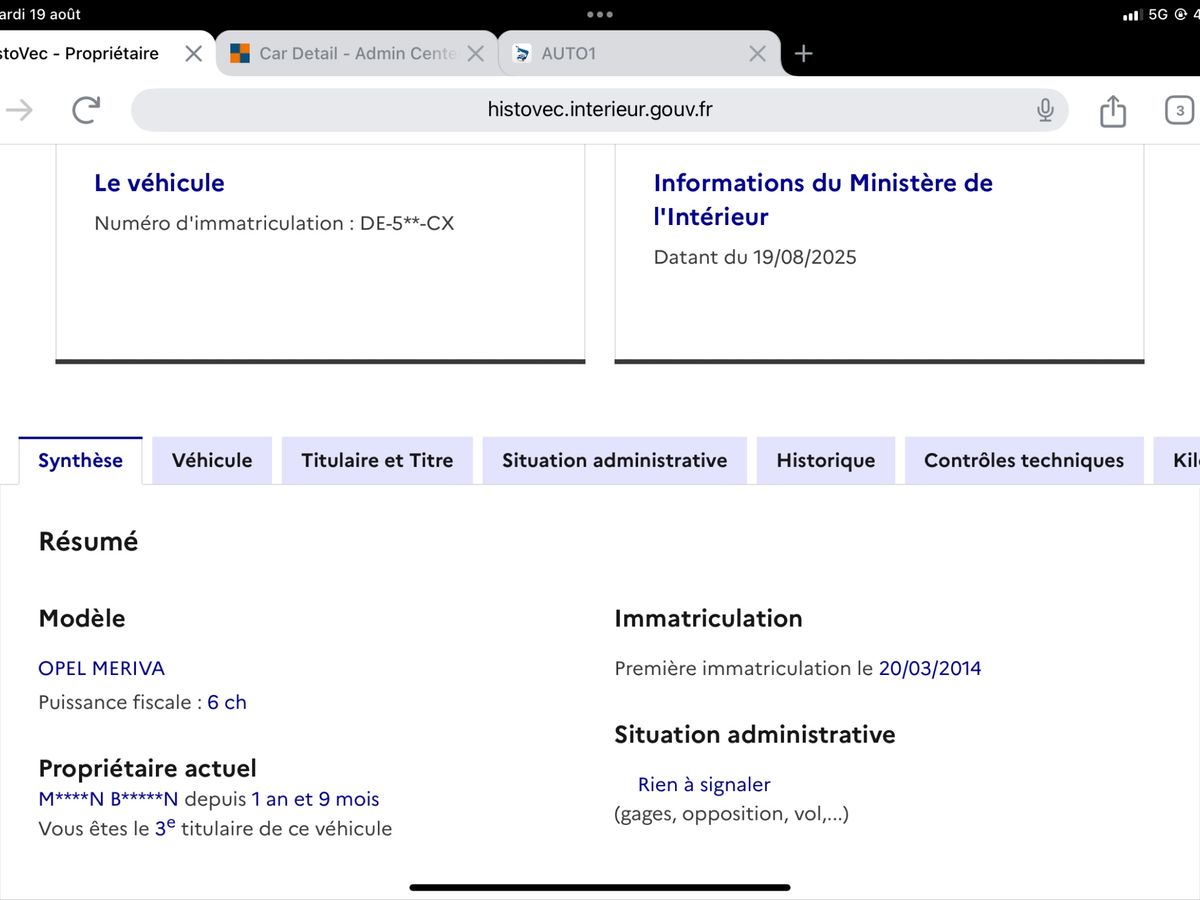Click the 3e titulaire text line
The image size is (1200, 900).
(x=215, y=828)
